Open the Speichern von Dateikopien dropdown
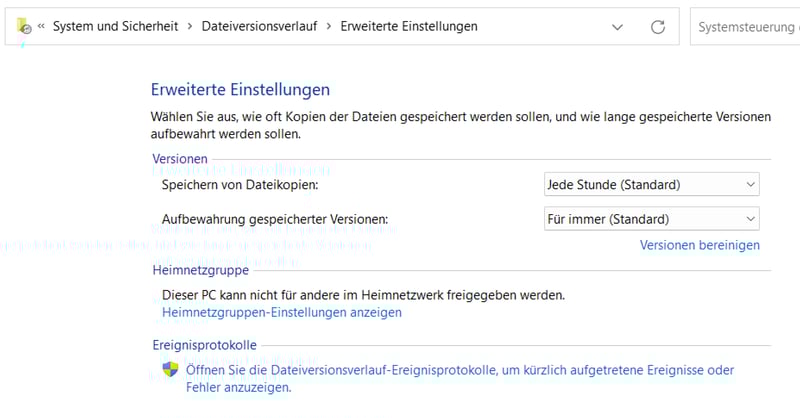This screenshot has width=800, height=418. tap(651, 185)
